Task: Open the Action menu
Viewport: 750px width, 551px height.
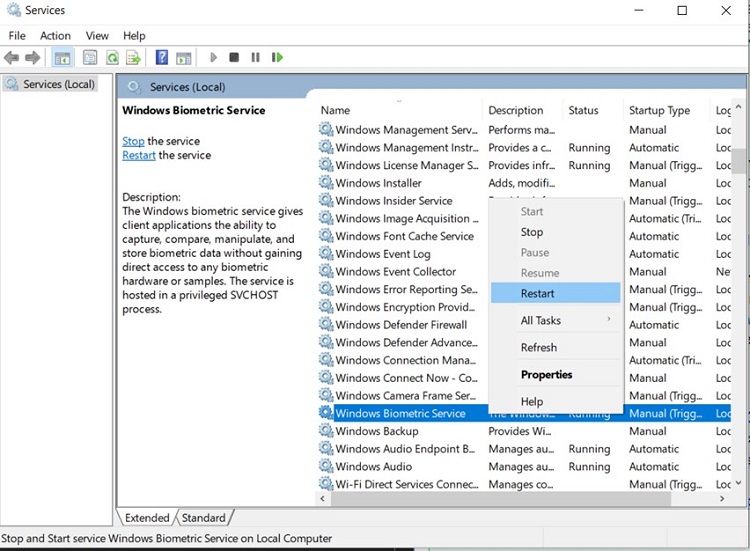Action: 55,36
